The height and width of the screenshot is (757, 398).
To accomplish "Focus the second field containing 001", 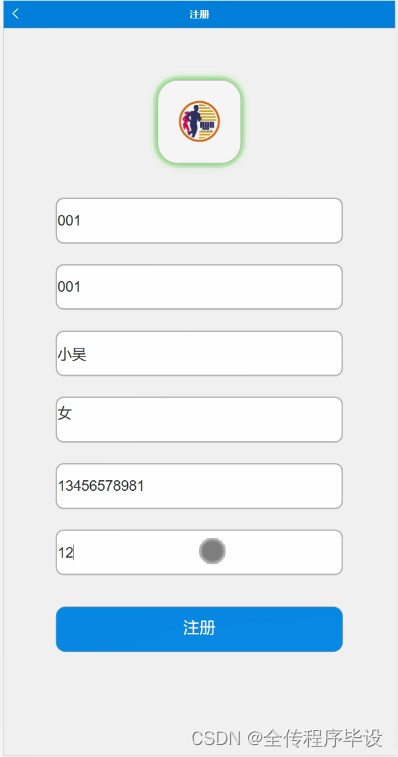I will coord(199,287).
